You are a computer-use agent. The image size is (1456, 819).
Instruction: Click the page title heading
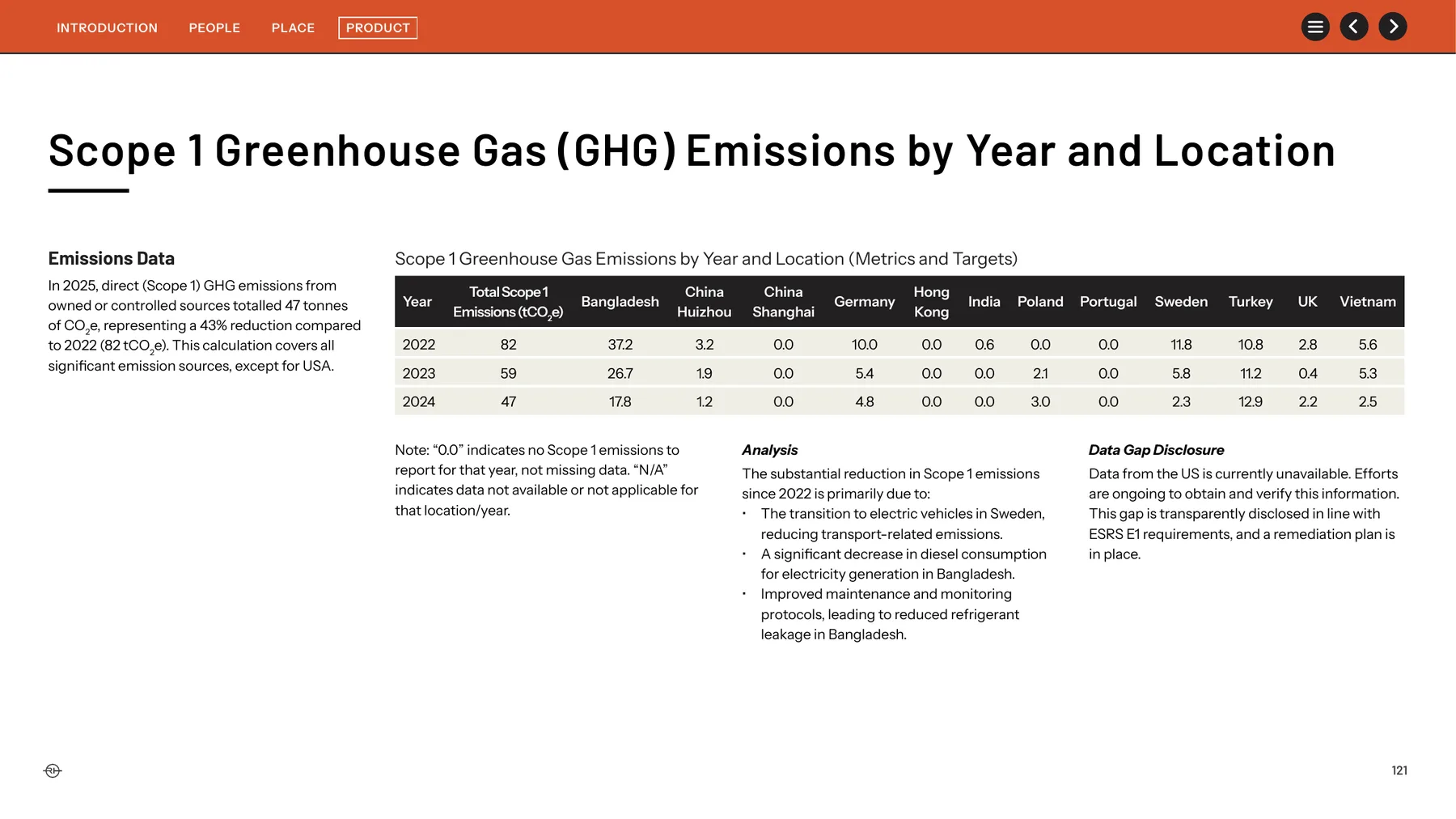(692, 151)
